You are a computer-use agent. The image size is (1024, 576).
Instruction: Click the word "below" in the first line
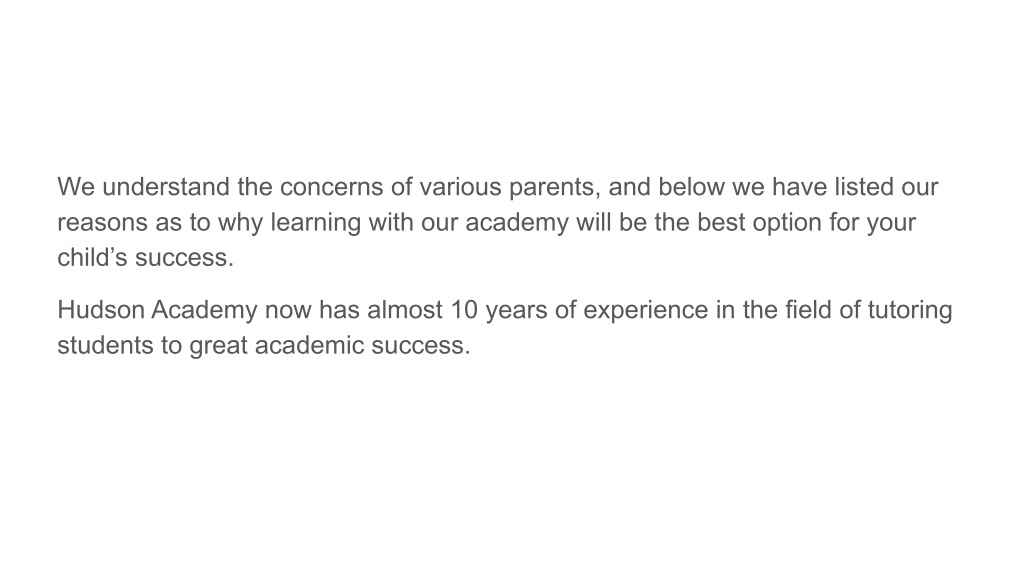coord(692,187)
